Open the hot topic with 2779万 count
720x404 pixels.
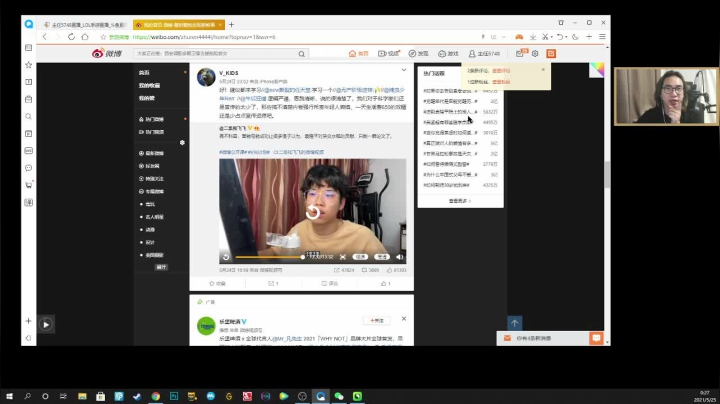pyautogui.click(x=446, y=164)
